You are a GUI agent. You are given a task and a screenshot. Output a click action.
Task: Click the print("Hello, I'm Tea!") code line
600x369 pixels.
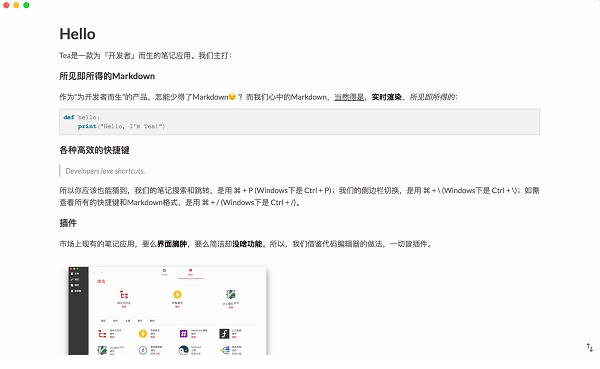tap(121, 126)
